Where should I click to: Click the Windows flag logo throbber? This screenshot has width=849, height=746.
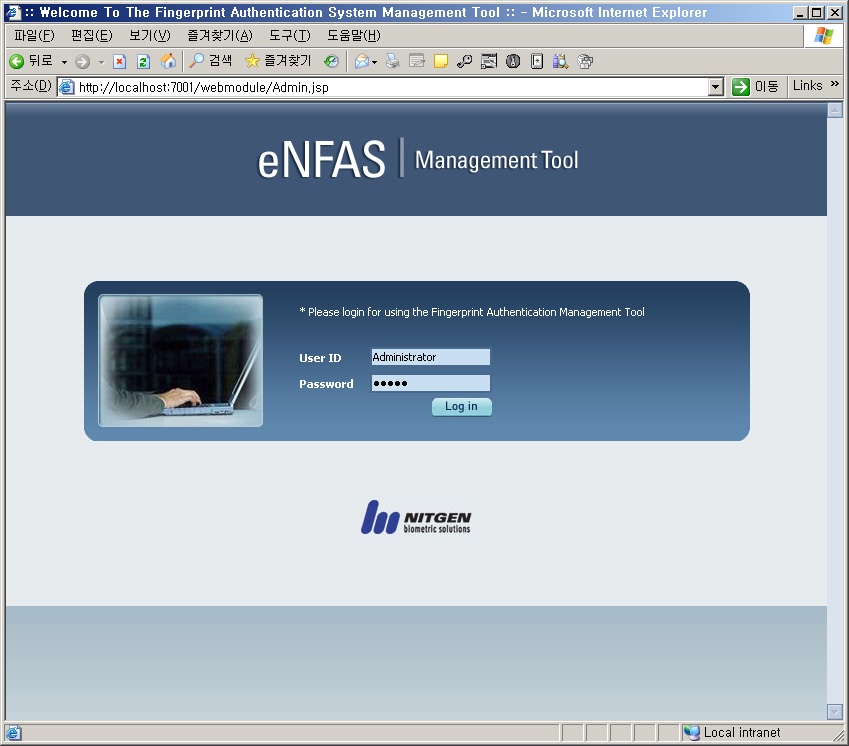point(824,36)
